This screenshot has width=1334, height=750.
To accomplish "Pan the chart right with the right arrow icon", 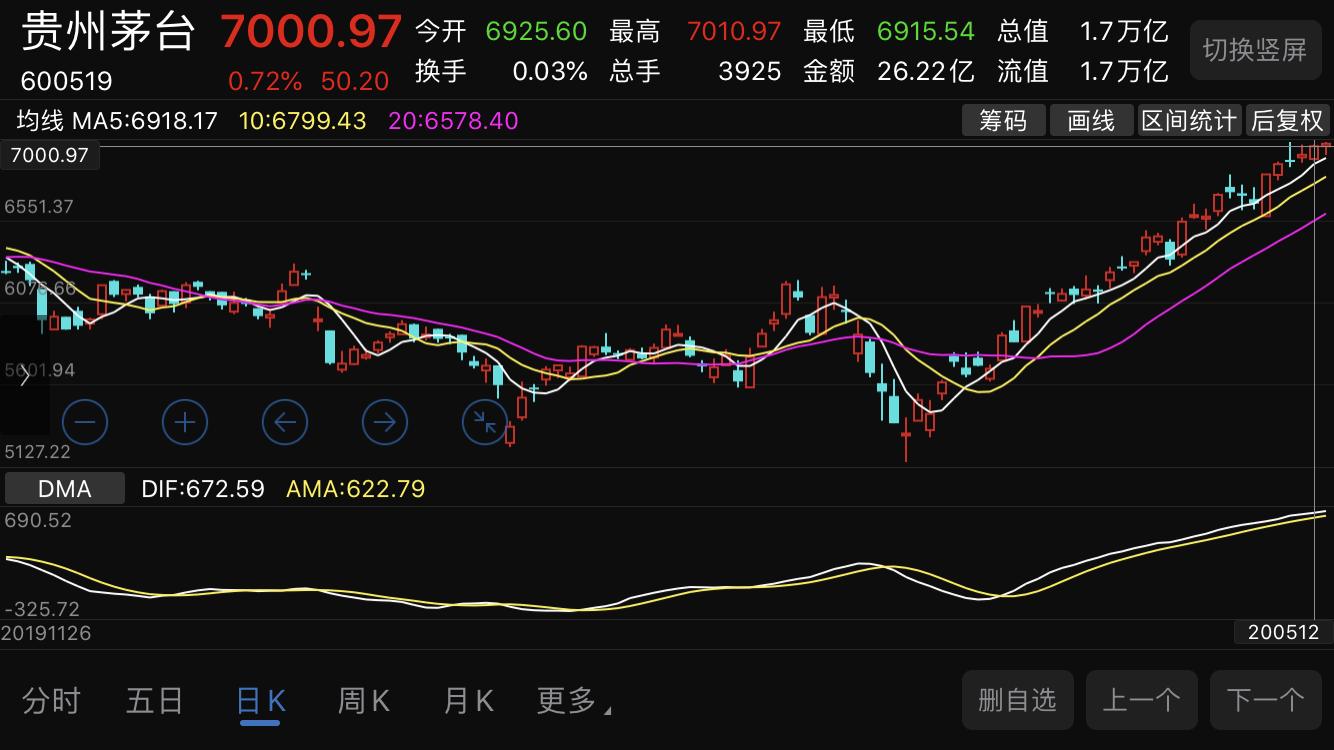I will [x=385, y=422].
